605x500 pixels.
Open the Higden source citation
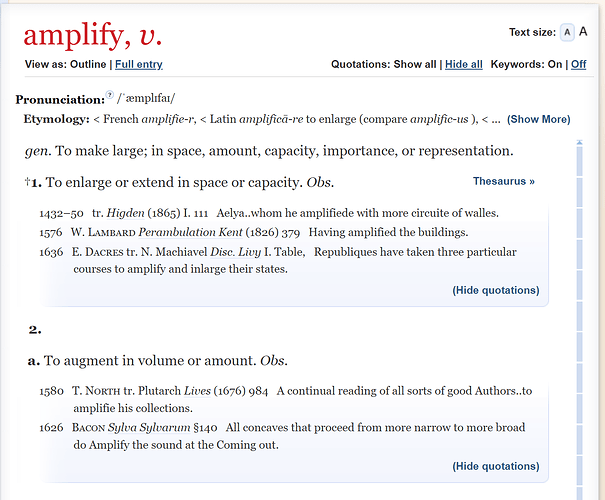pos(125,213)
